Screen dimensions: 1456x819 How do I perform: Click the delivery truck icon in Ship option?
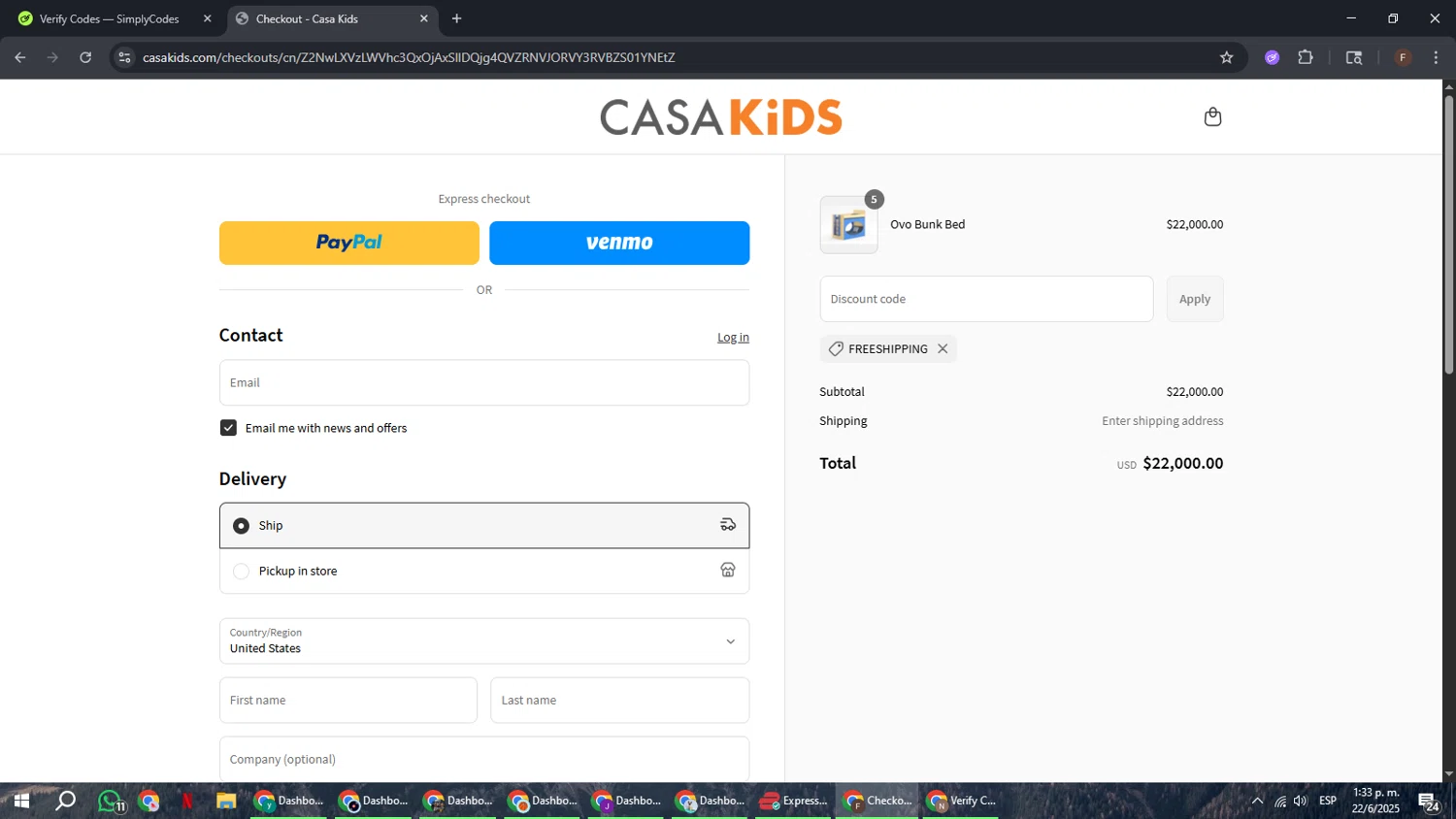[728, 525]
